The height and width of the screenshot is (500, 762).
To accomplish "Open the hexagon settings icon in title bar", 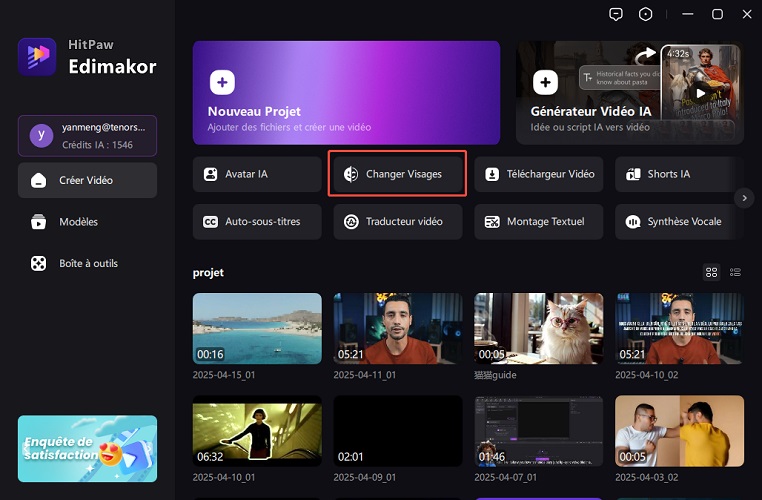I will pyautogui.click(x=645, y=14).
